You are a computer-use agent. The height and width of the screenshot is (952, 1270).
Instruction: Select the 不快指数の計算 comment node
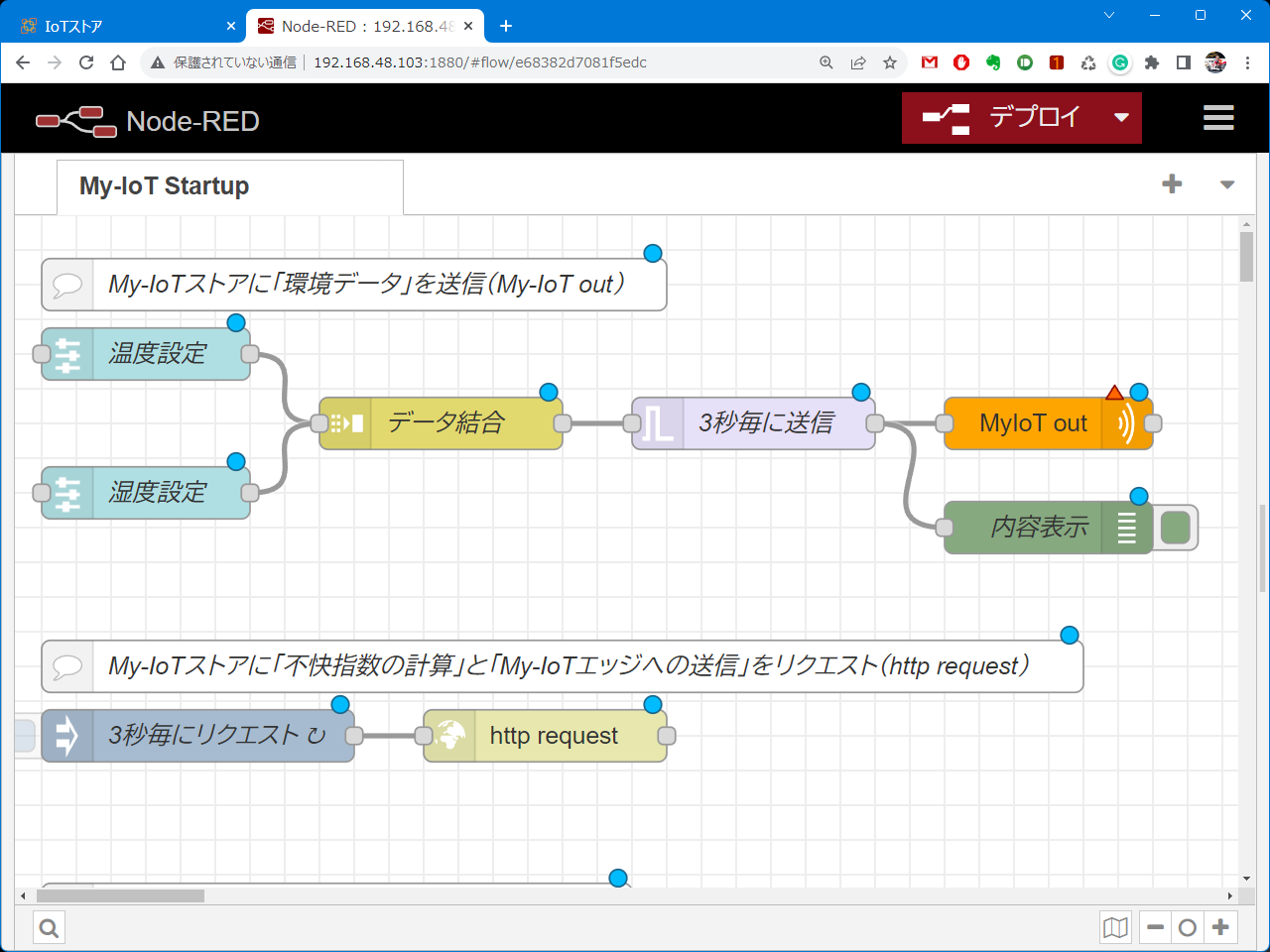click(x=563, y=666)
